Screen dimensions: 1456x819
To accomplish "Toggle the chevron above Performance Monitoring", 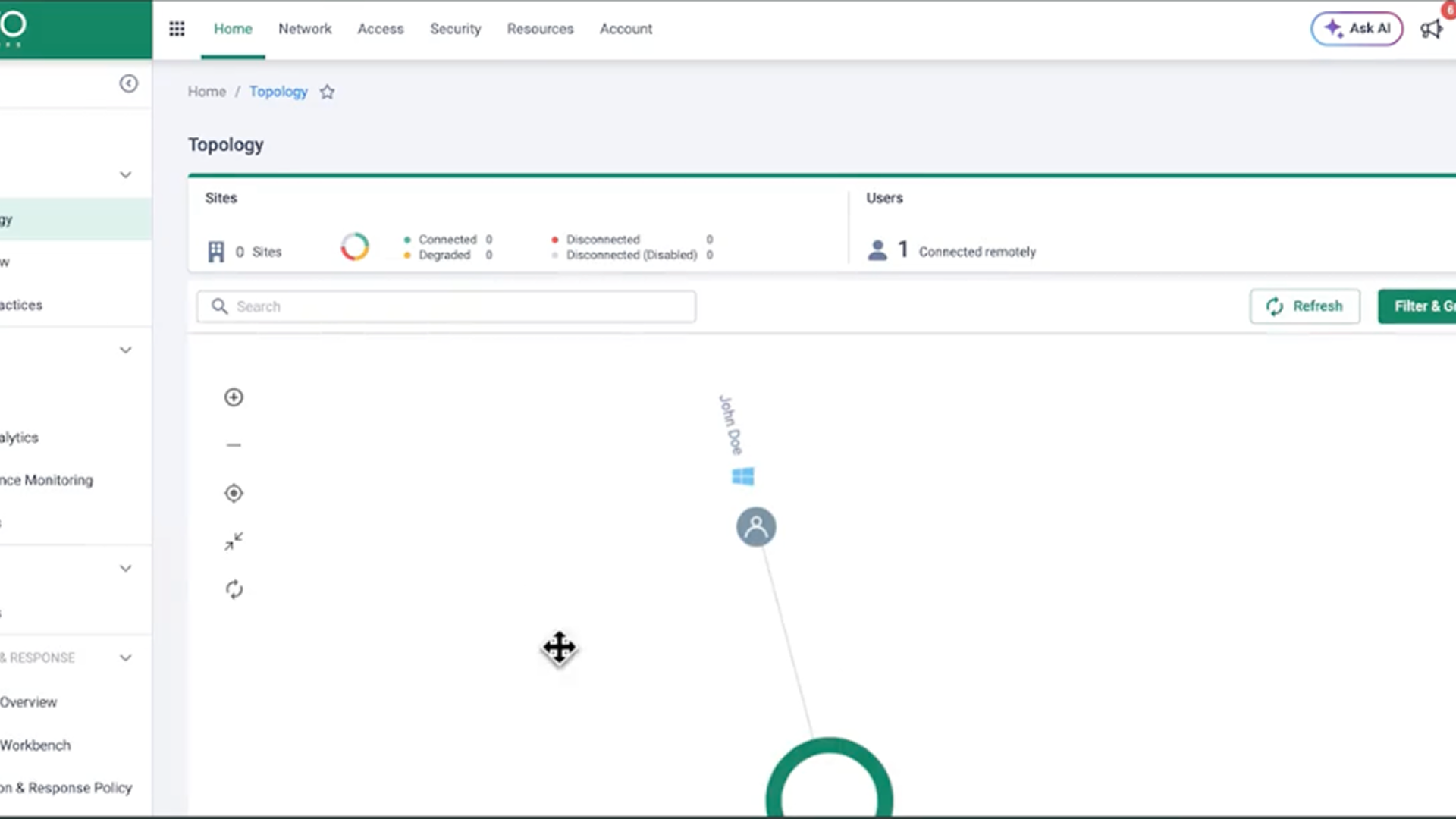I will 126,350.
